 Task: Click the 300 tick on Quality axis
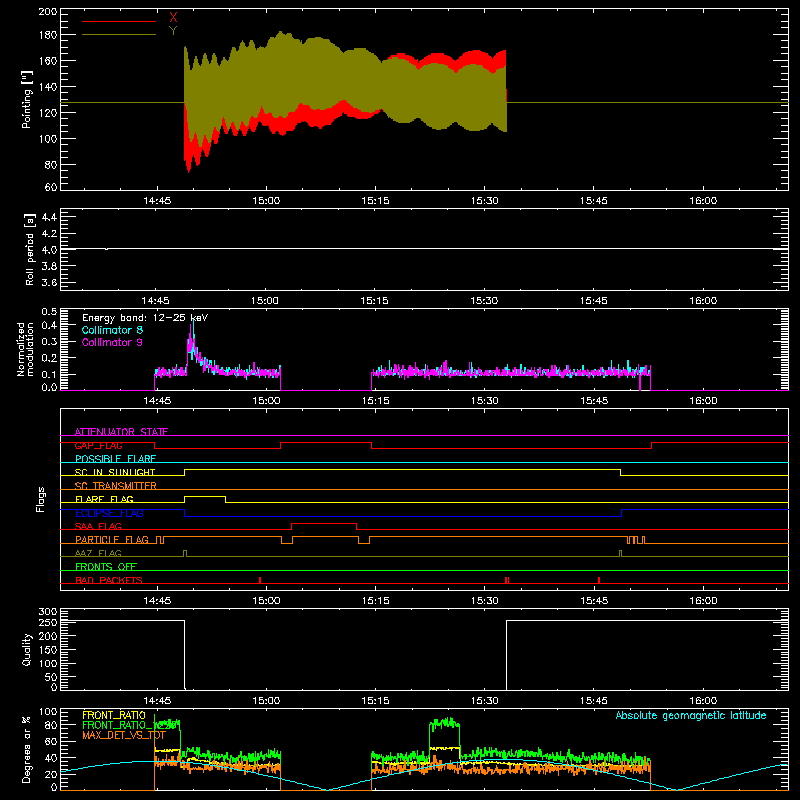(x=47, y=612)
